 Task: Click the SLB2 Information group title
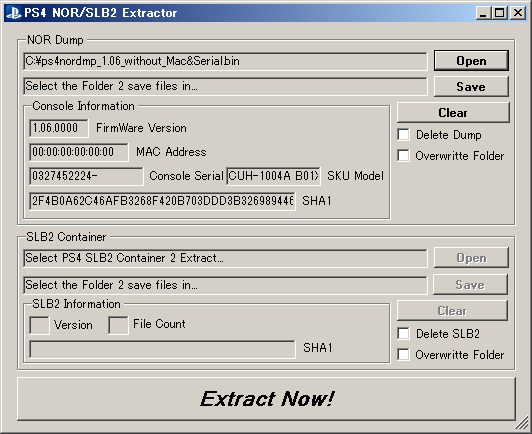pyautogui.click(x=76, y=304)
